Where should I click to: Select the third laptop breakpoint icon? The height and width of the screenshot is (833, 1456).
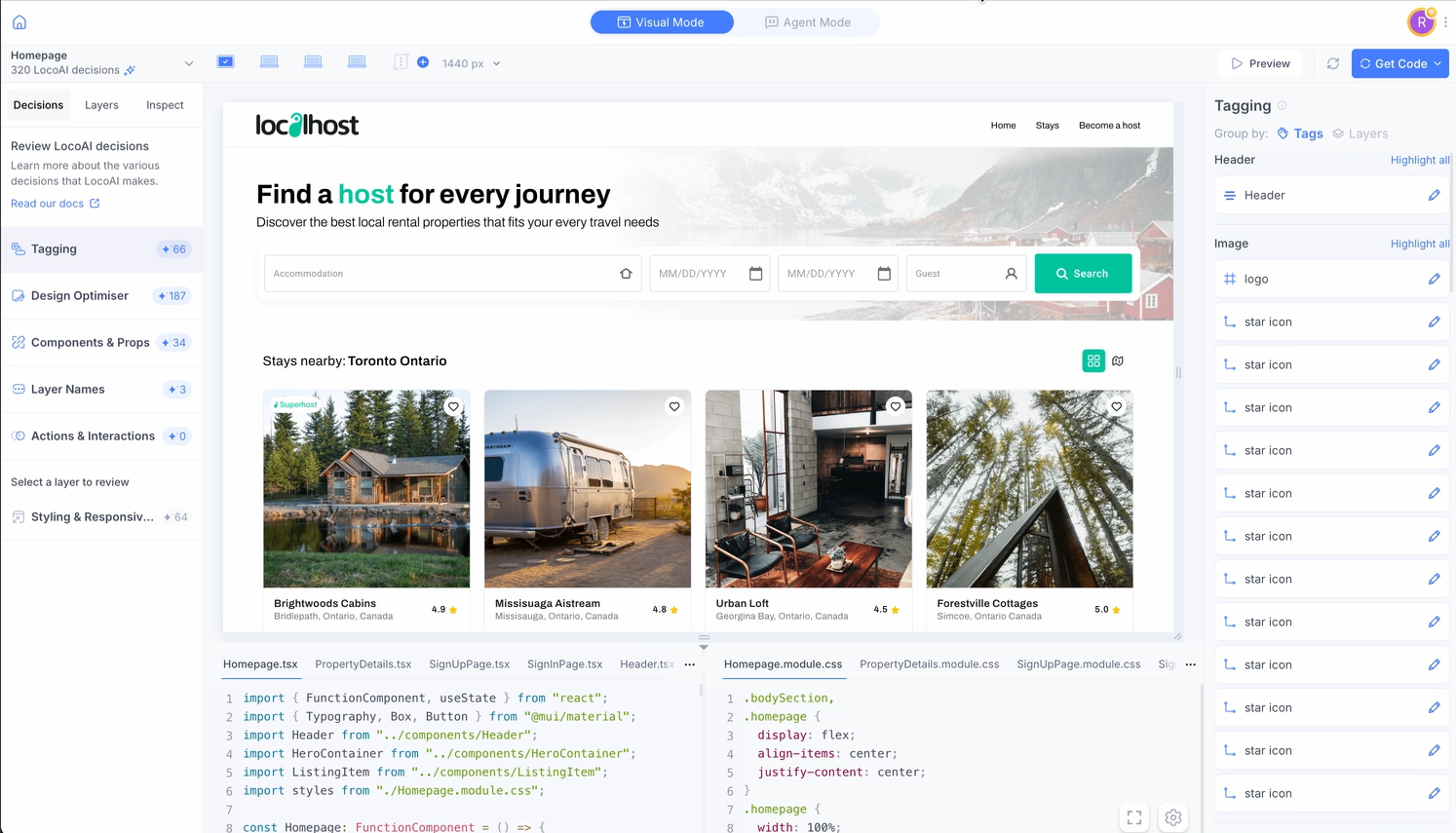tap(313, 61)
